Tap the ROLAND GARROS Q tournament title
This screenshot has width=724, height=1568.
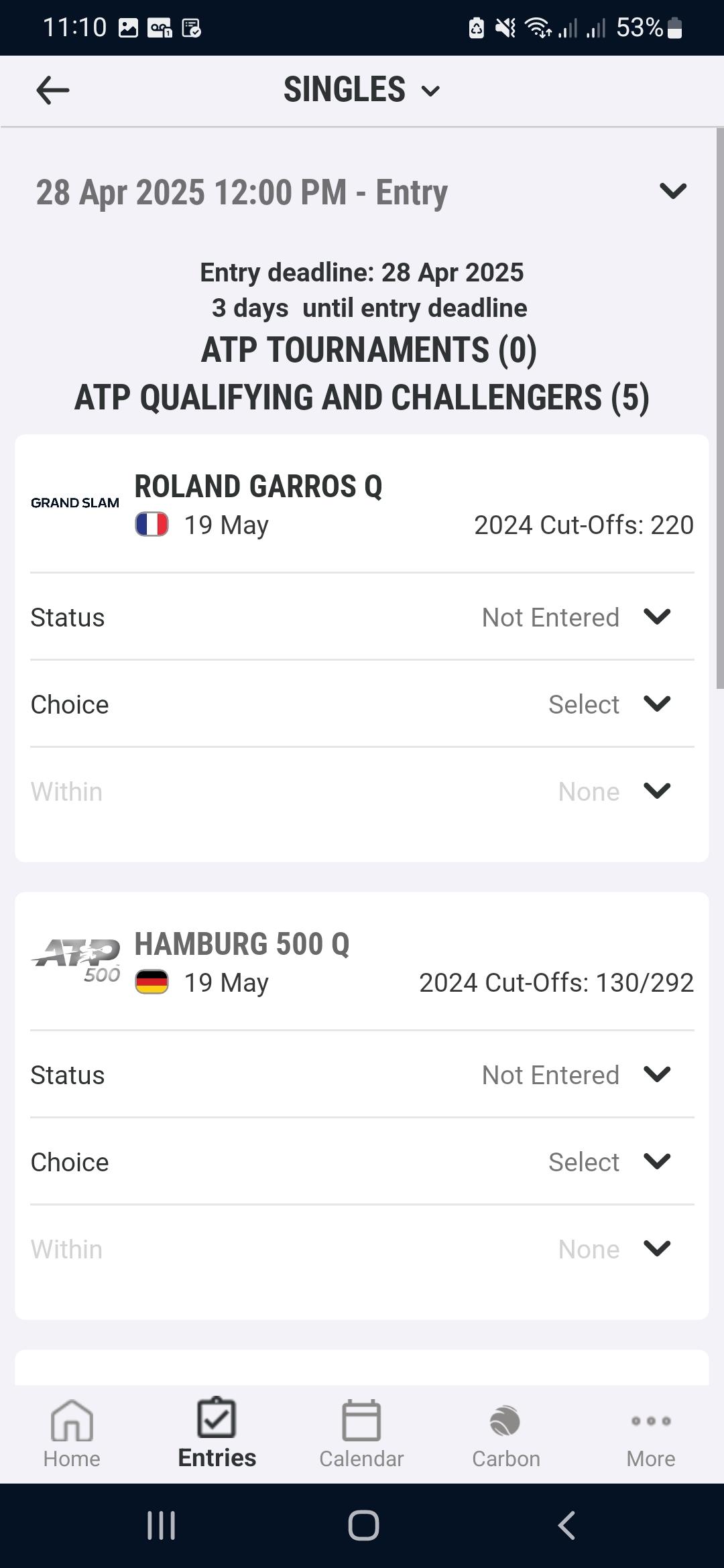pyautogui.click(x=258, y=486)
